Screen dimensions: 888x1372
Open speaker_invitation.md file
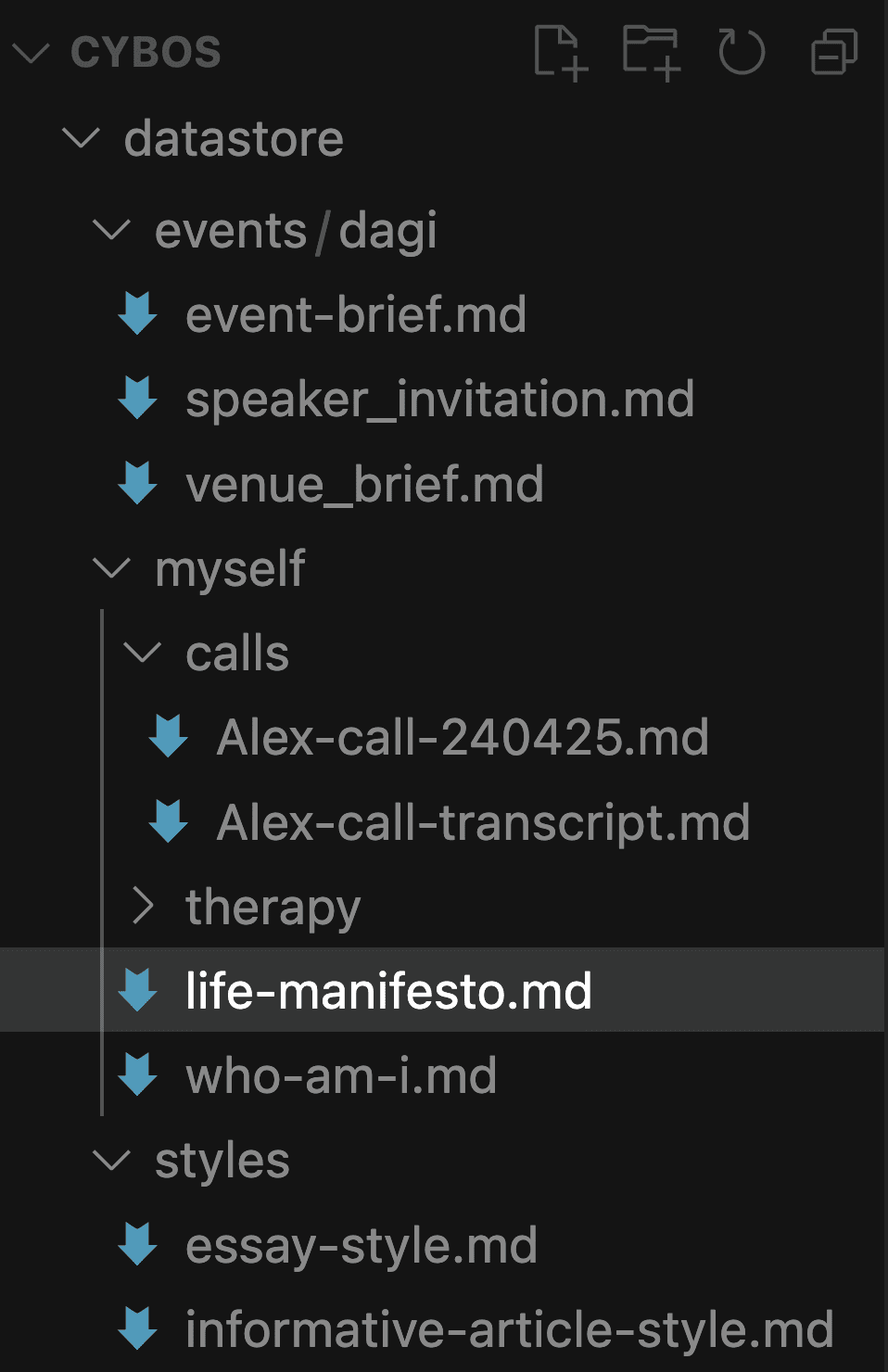pyautogui.click(x=439, y=400)
